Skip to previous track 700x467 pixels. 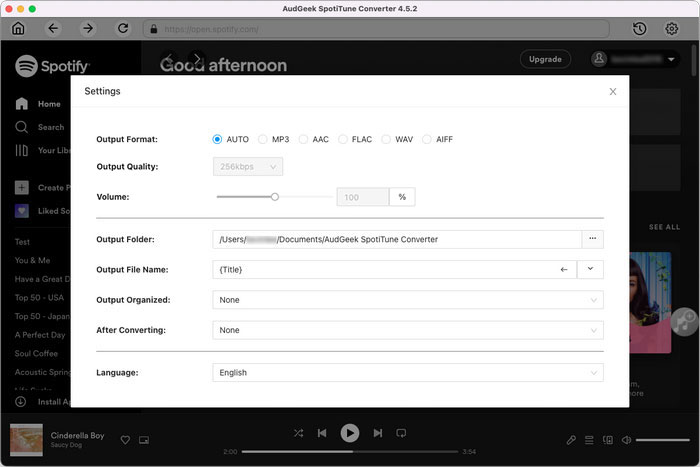(322, 433)
